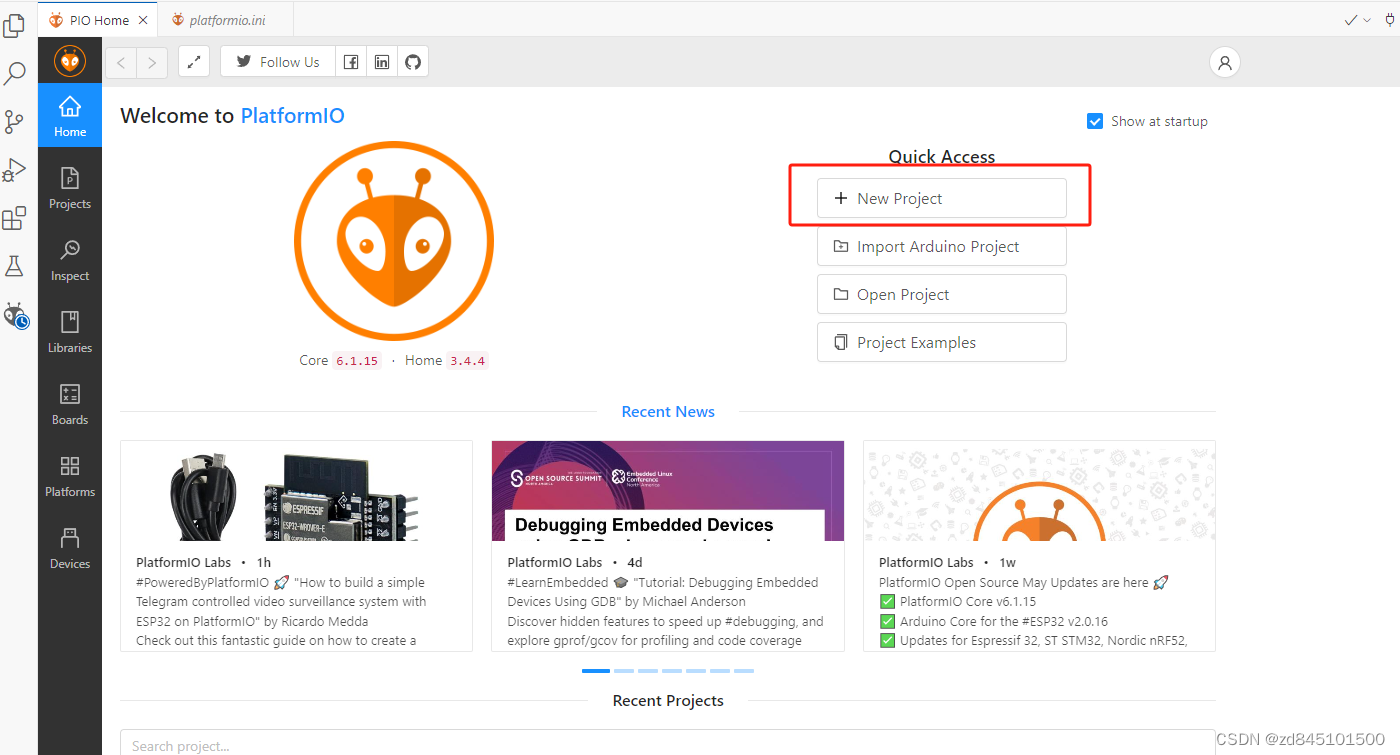Click the expand fullscreen arrows button
The width and height of the screenshot is (1400, 755).
coord(194,62)
